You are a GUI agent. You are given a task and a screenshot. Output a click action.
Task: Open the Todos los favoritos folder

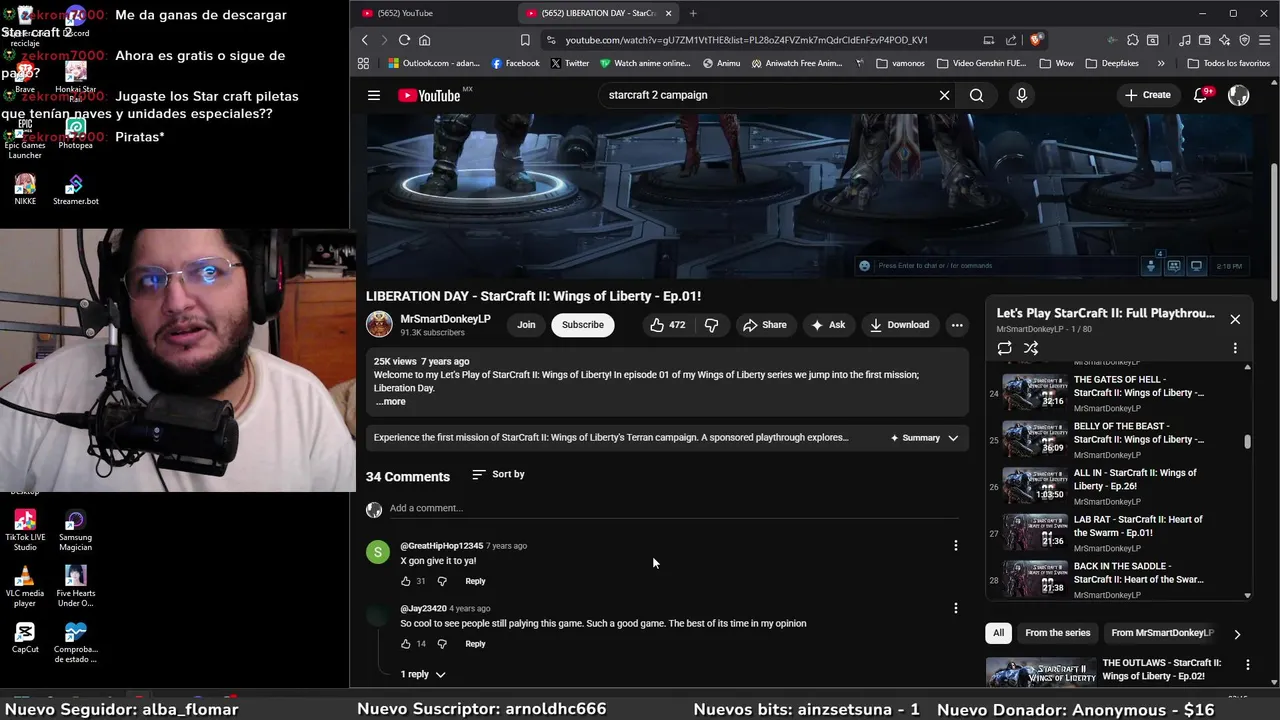click(1228, 63)
